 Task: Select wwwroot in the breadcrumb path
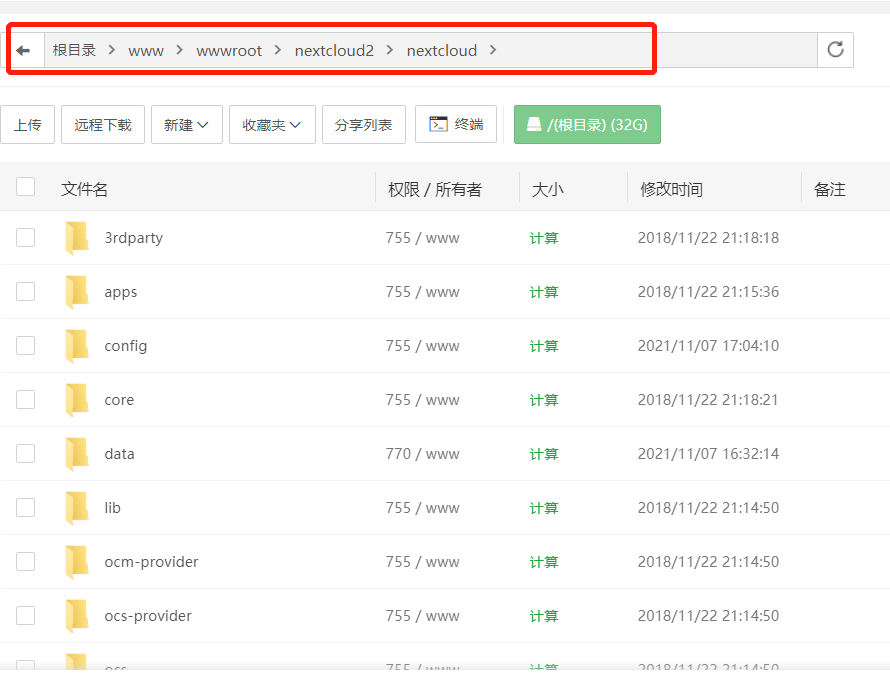229,49
